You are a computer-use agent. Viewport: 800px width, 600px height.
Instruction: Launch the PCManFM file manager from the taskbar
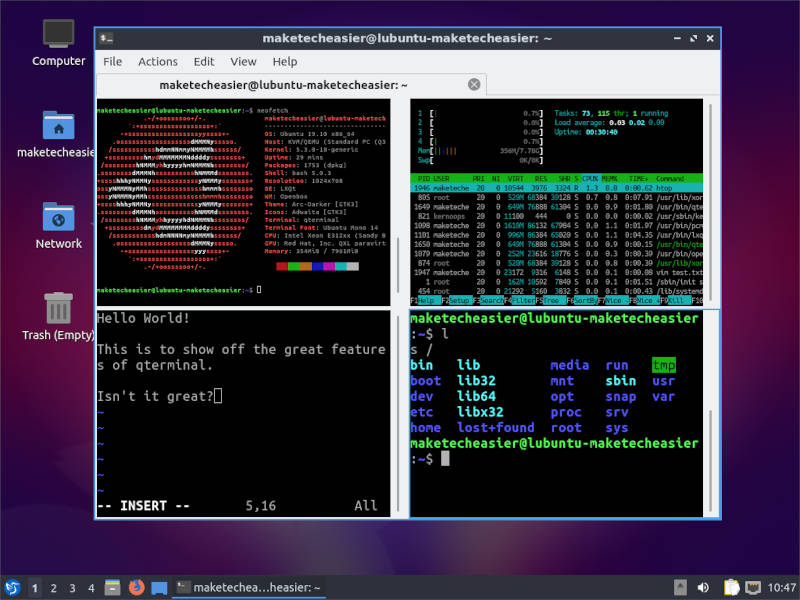(x=111, y=587)
